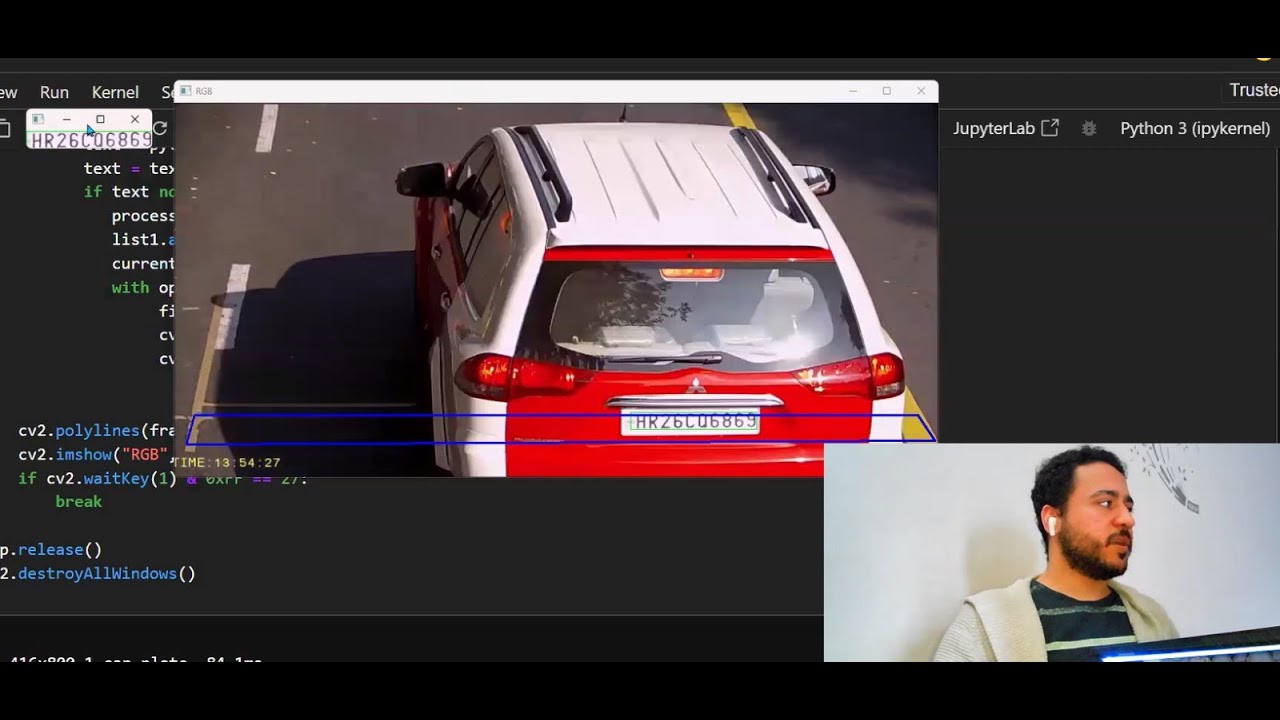The height and width of the screenshot is (720, 1280).
Task: Click the small plate window's app icon
Action: (x=38, y=119)
